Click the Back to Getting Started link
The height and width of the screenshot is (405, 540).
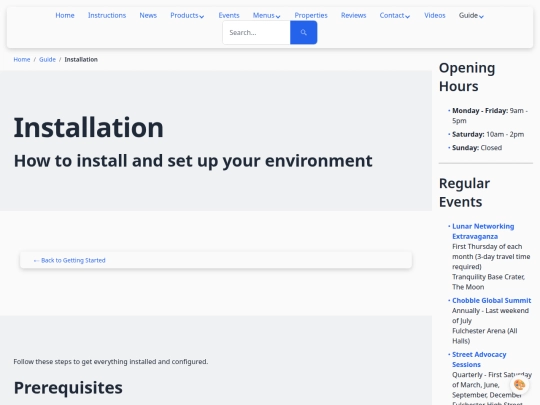70,260
